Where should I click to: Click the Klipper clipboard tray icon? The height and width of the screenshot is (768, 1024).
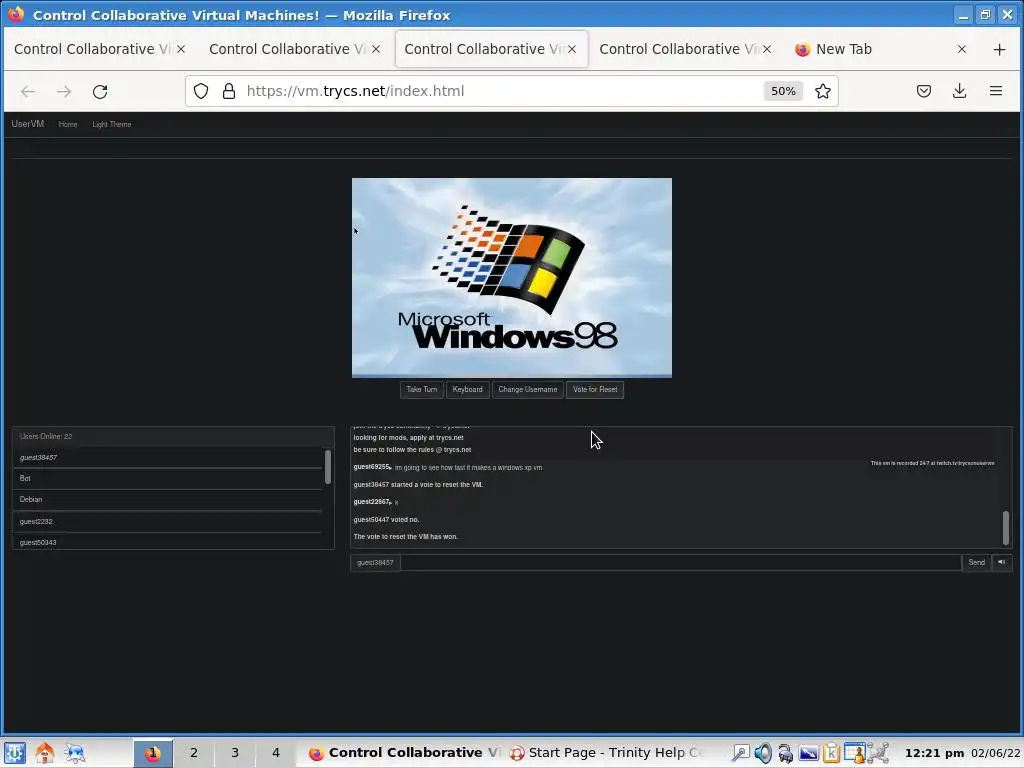coord(831,753)
